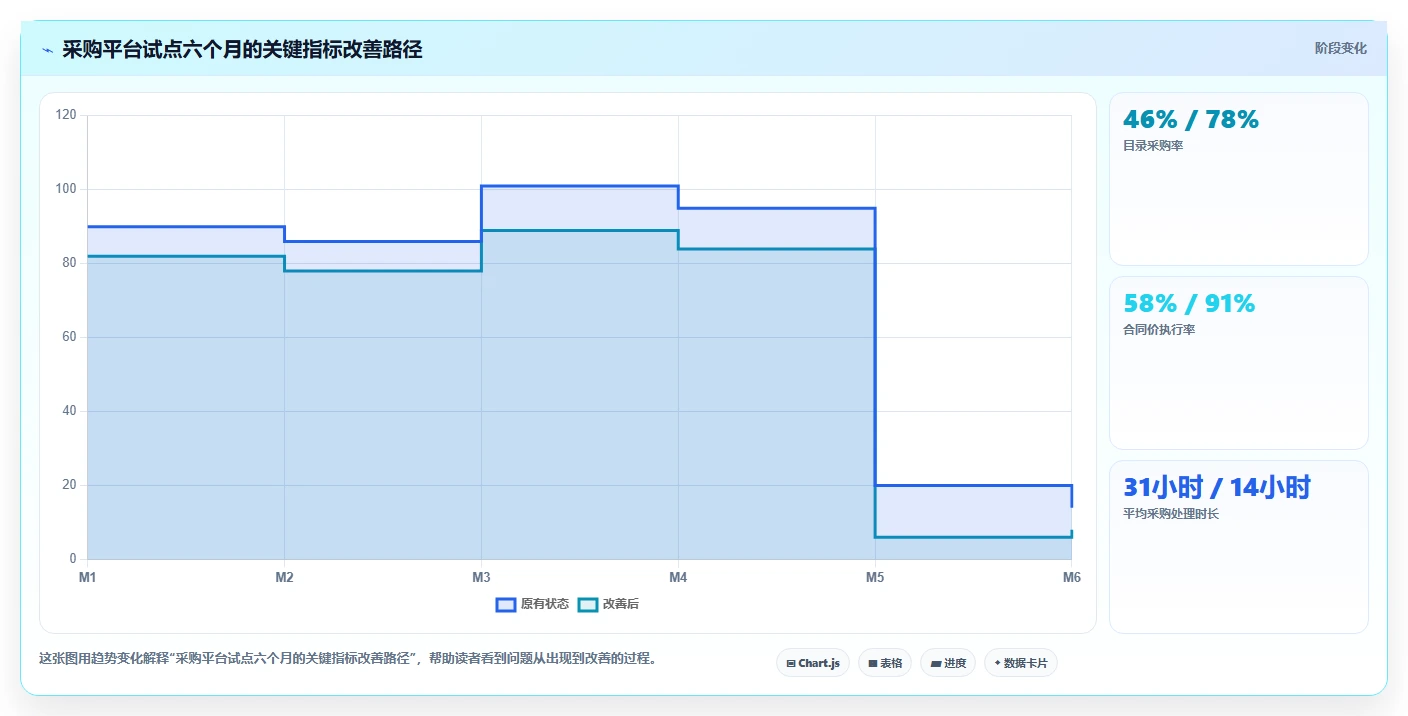This screenshot has width=1408, height=716.
Task: Toggle the 原有状态 legend item
Action: coord(533,604)
